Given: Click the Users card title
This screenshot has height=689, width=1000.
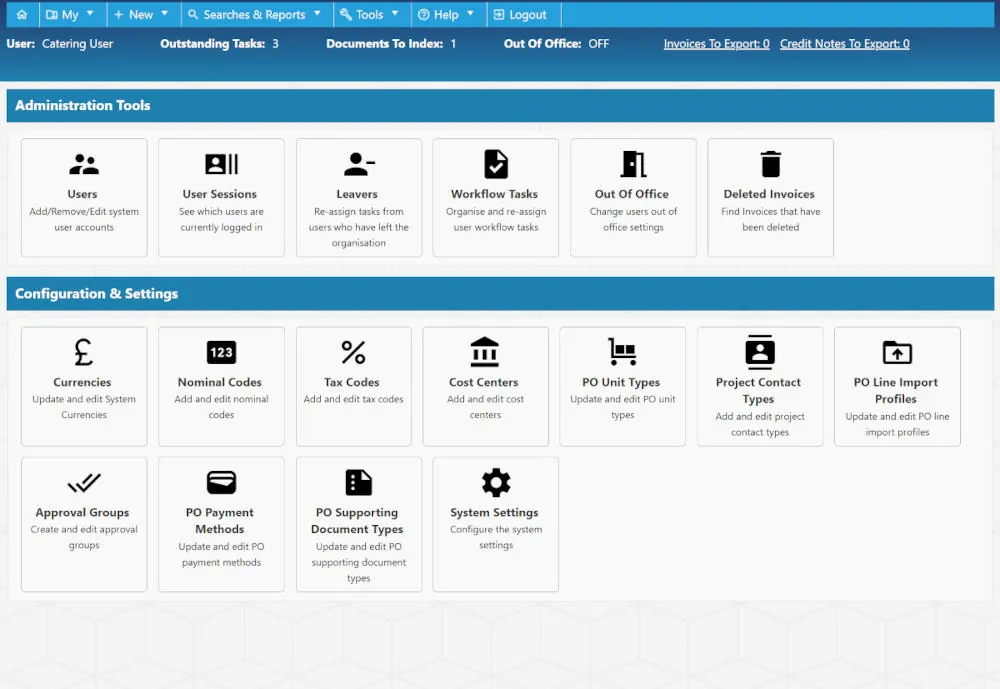Looking at the screenshot, I should point(83,194).
